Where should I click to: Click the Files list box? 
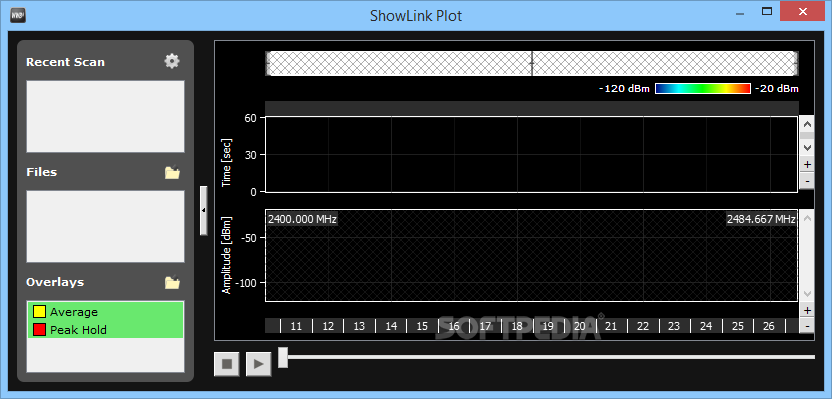(x=106, y=227)
